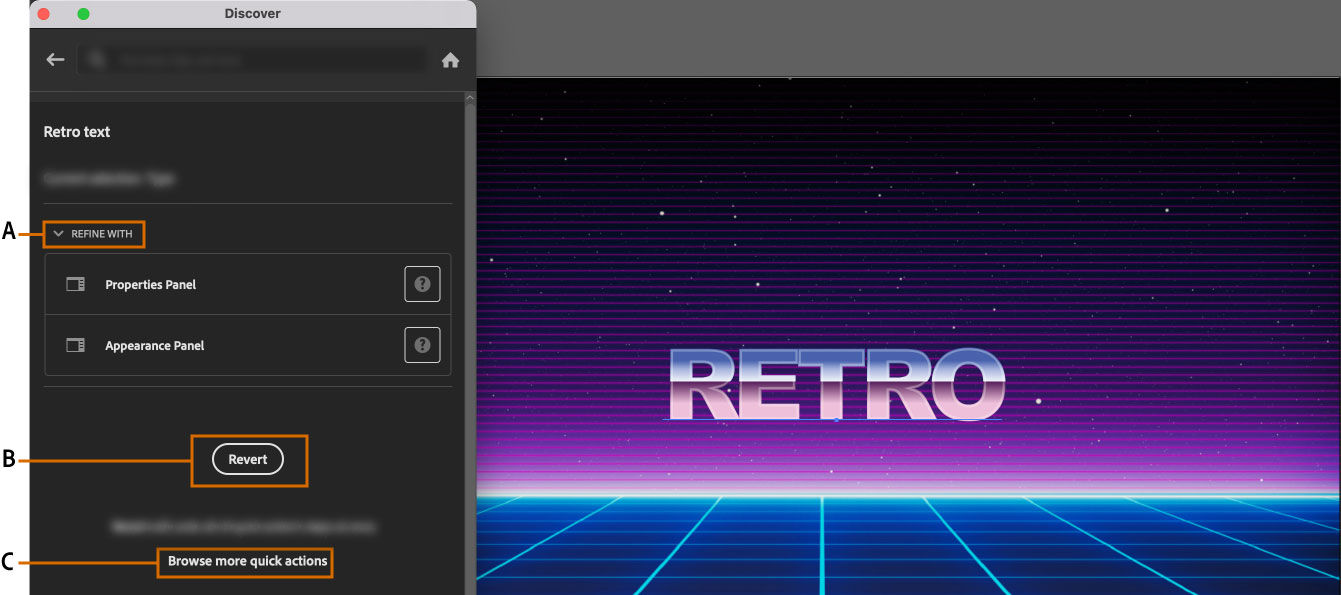Click the chevron beside REFINE WITH

(x=59, y=234)
